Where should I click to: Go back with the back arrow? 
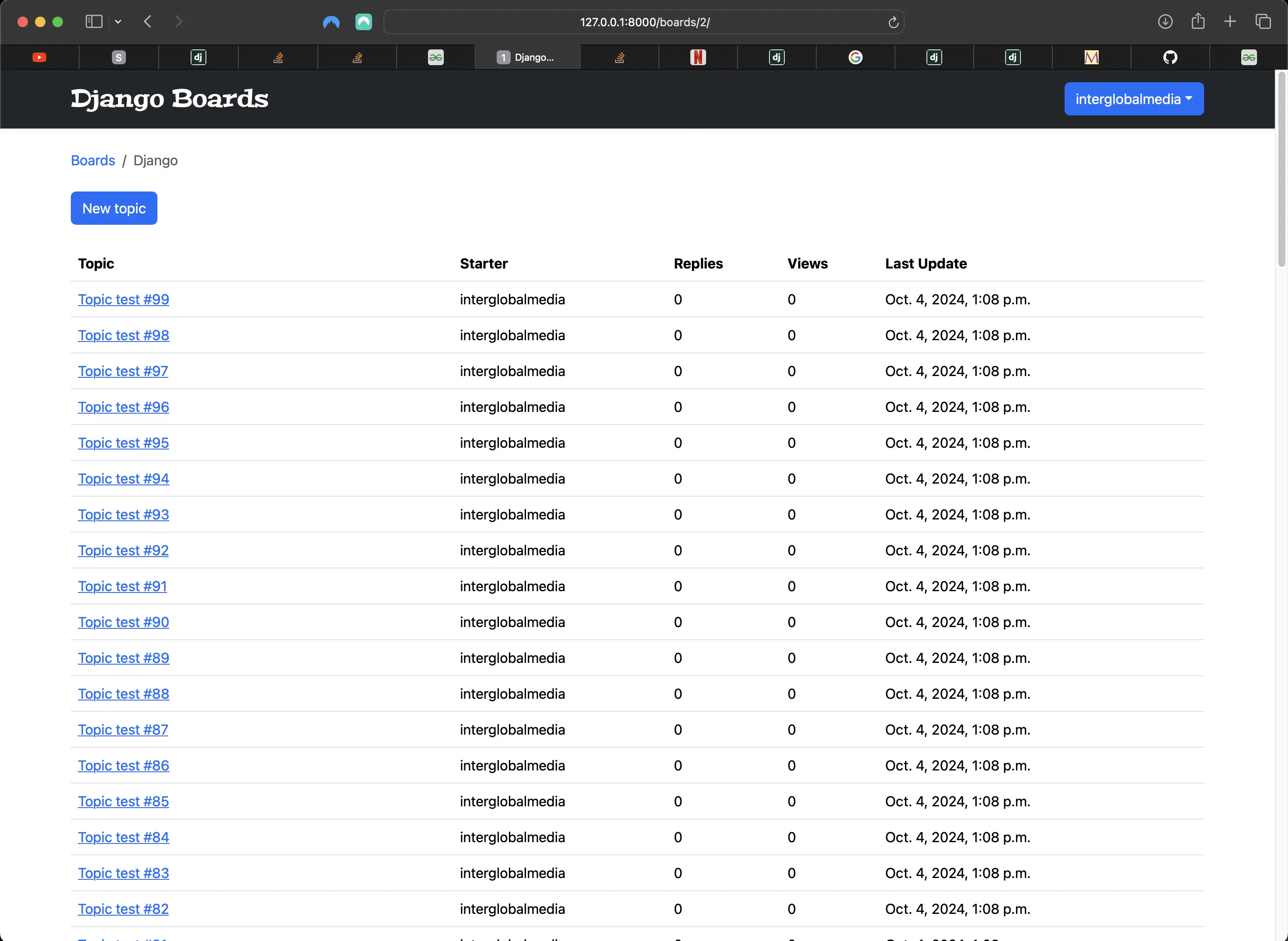(x=148, y=22)
